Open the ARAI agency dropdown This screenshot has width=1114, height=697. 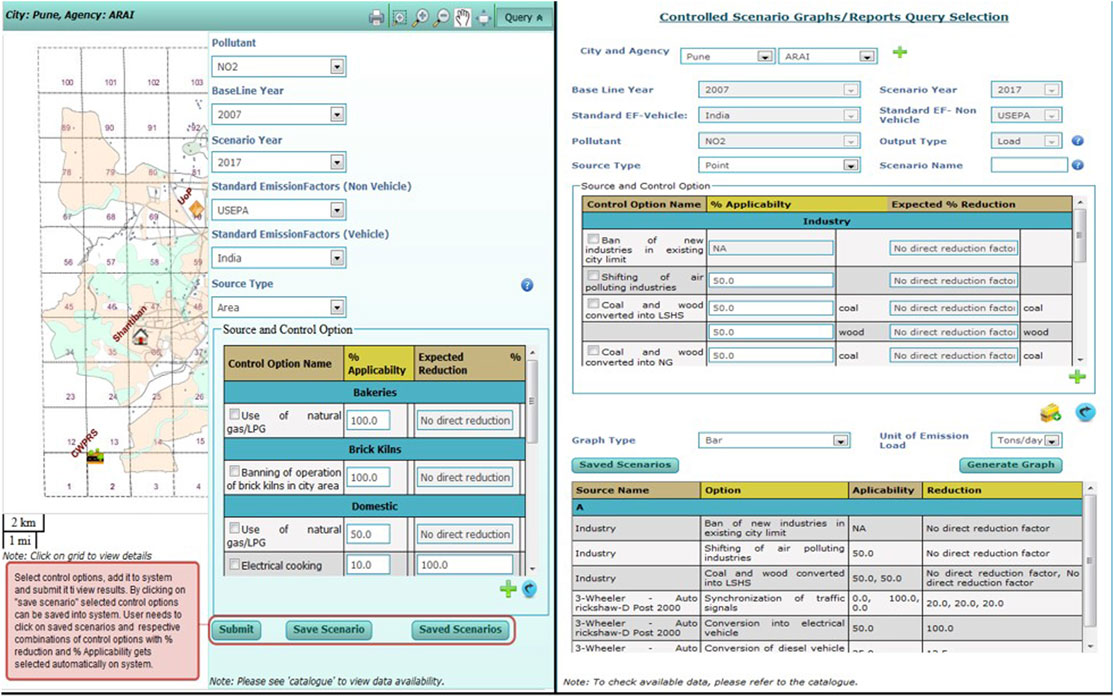828,56
